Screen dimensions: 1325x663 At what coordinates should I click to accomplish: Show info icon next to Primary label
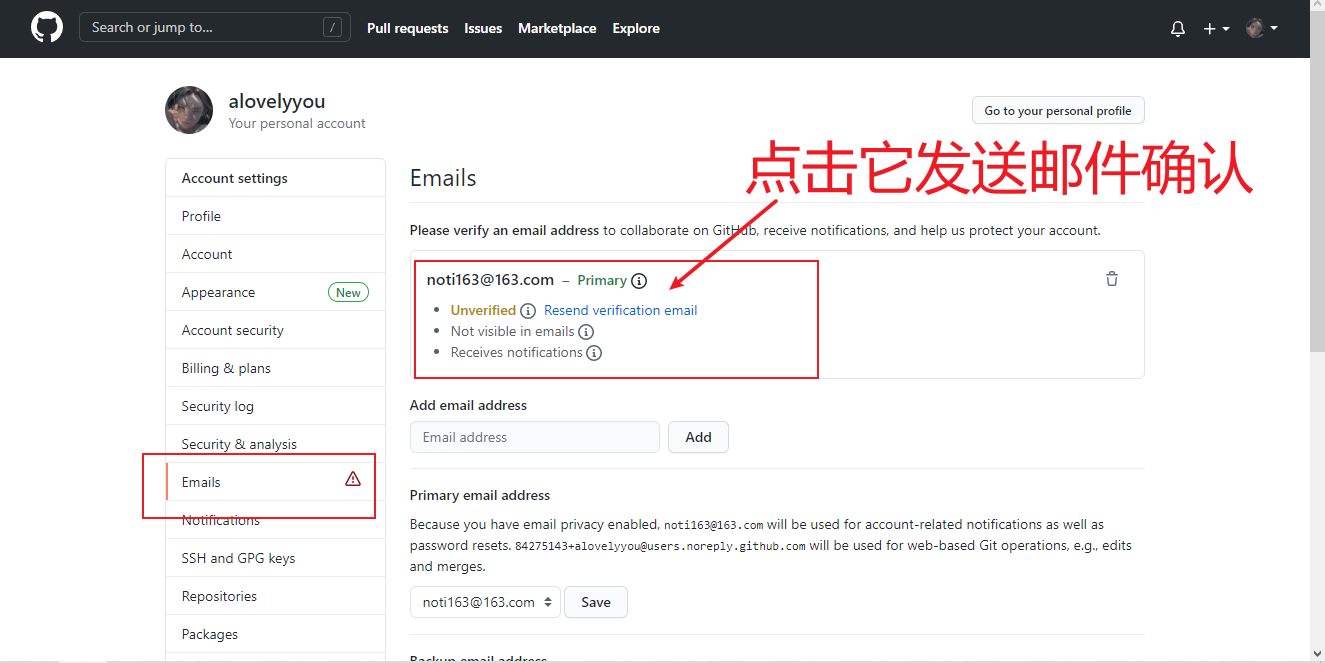coord(639,281)
